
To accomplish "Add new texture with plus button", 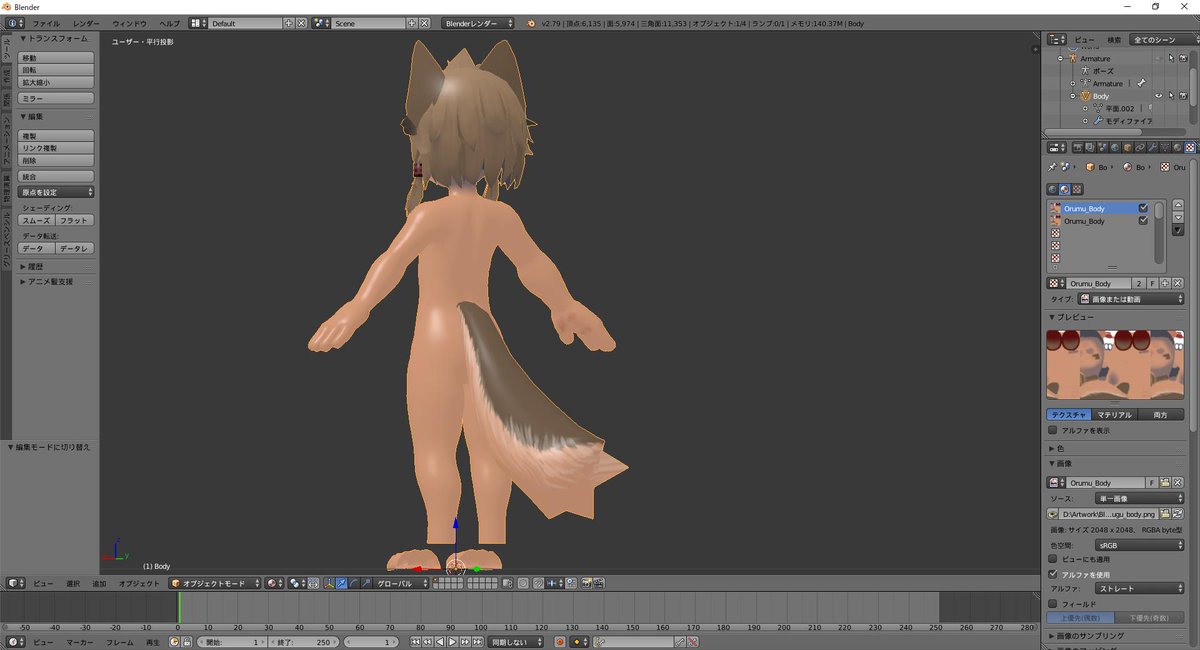I will 1164,283.
